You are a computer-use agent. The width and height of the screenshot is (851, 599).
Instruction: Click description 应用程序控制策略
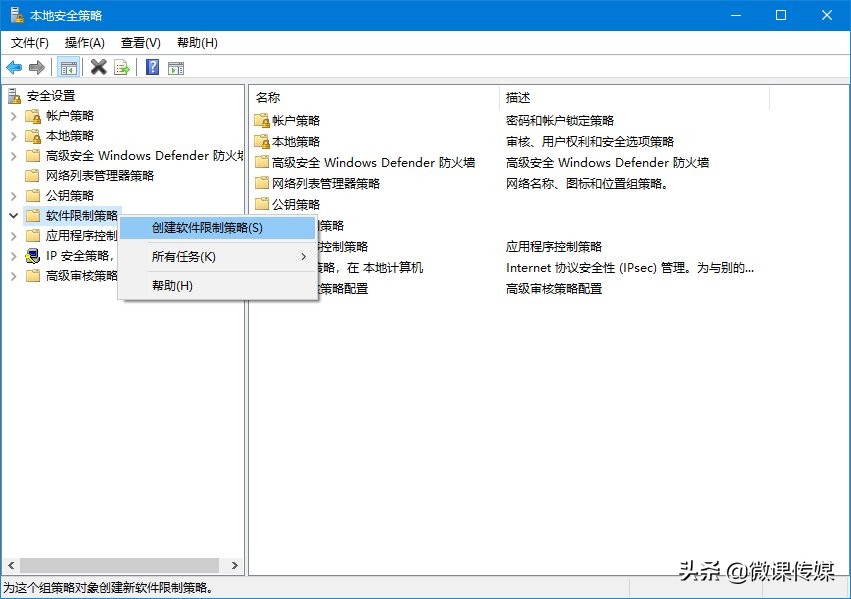(x=554, y=247)
